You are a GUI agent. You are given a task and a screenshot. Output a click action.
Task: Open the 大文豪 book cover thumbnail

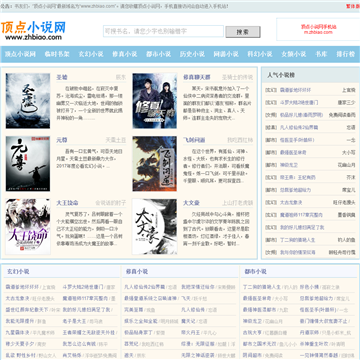click(x=155, y=227)
